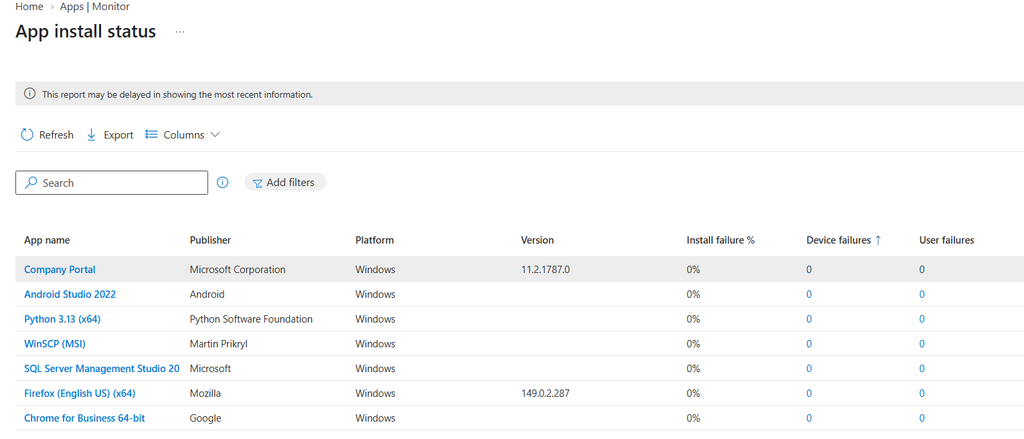This screenshot has width=1024, height=439.
Task: Click Device failures count for WinSCP (MSI)
Action: click(809, 344)
